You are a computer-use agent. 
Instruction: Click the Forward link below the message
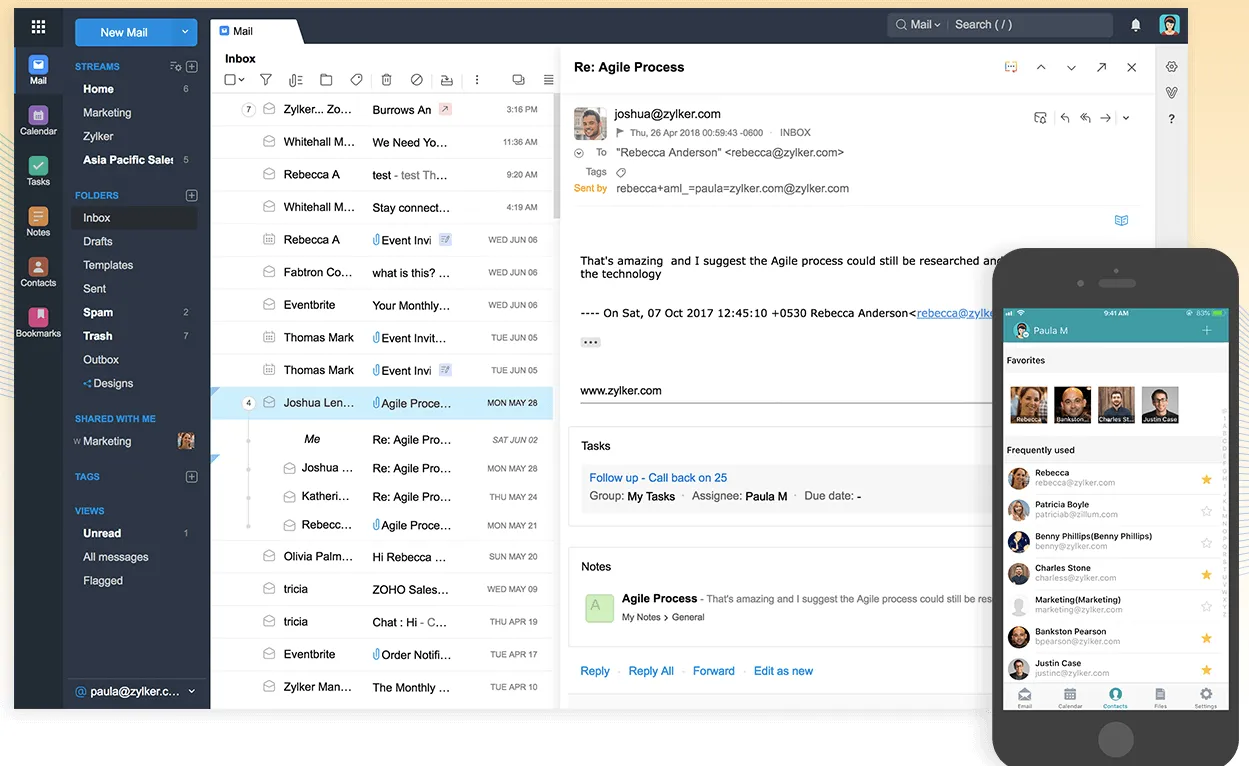click(713, 671)
